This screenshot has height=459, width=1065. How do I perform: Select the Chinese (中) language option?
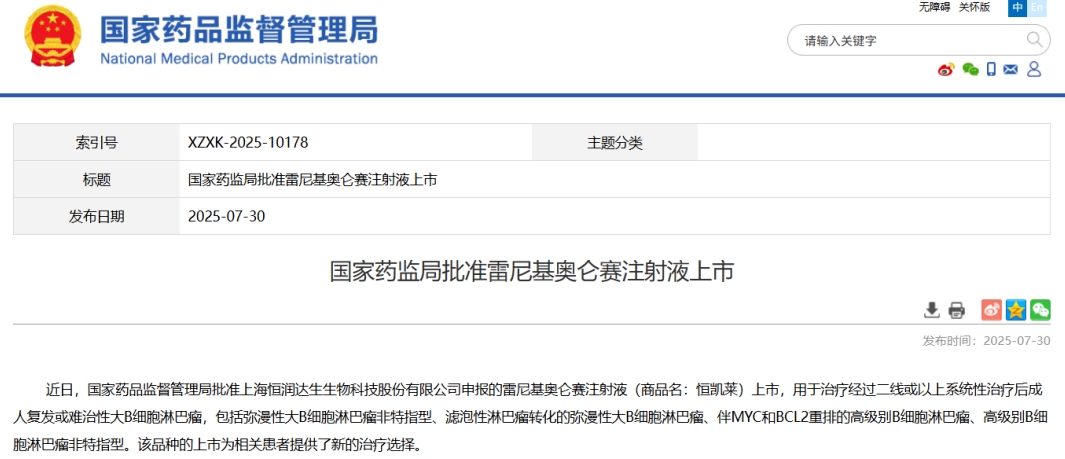(x=1017, y=7)
